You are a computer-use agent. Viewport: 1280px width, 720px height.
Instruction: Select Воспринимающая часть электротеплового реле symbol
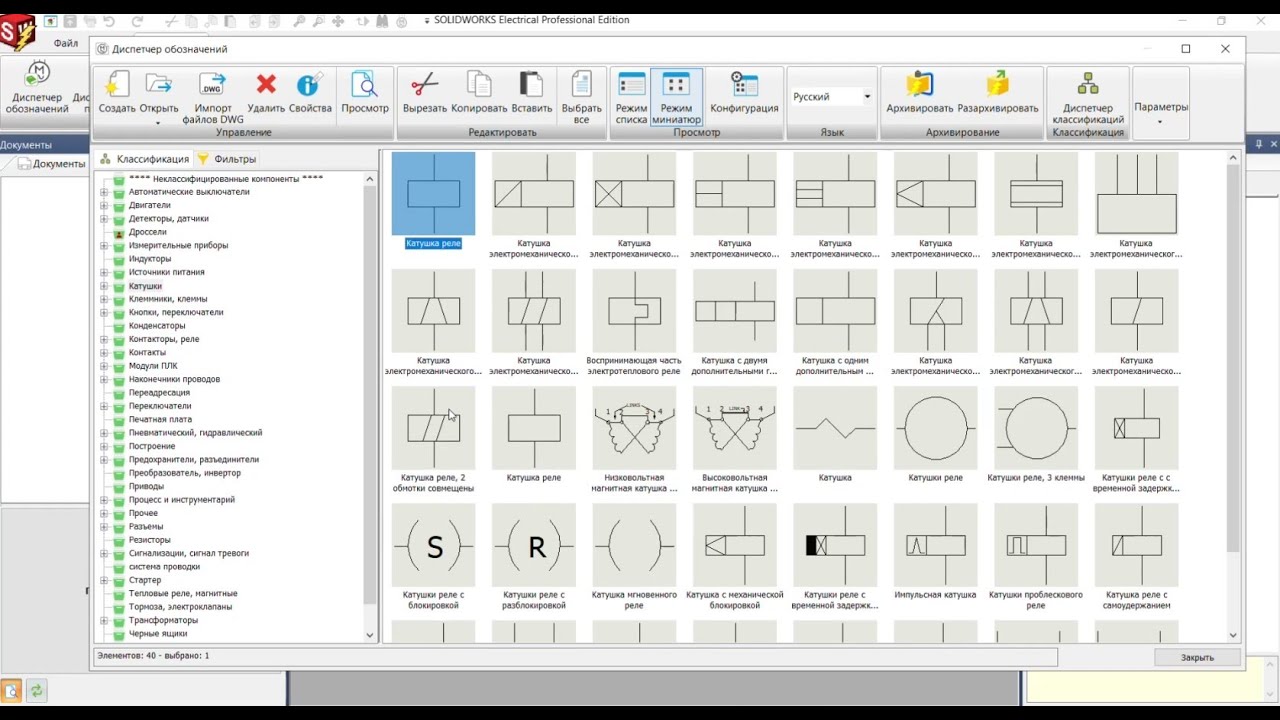634,322
